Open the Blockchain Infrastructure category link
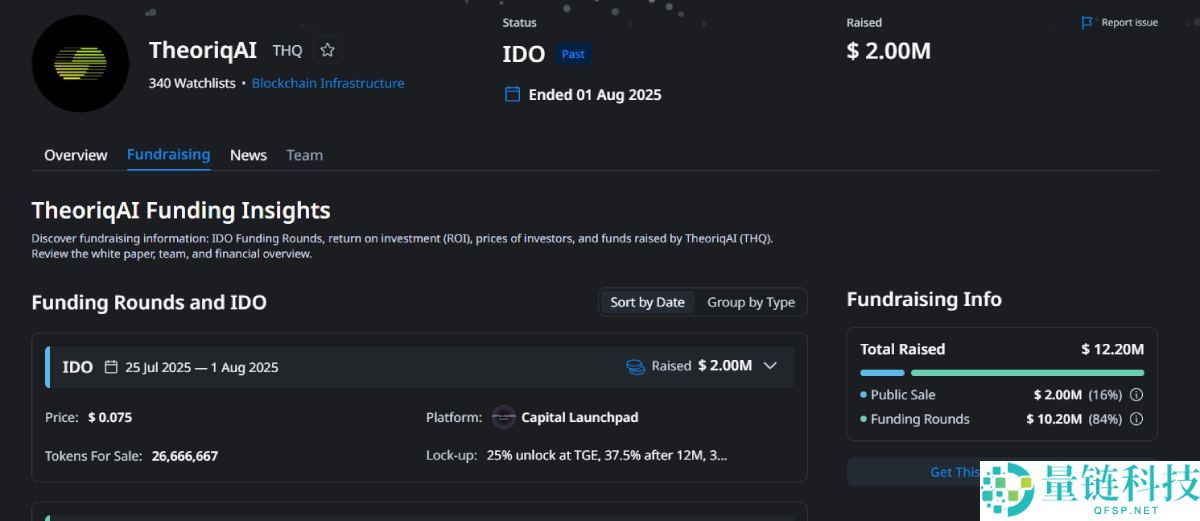Image resolution: width=1200 pixels, height=521 pixels. coord(328,83)
